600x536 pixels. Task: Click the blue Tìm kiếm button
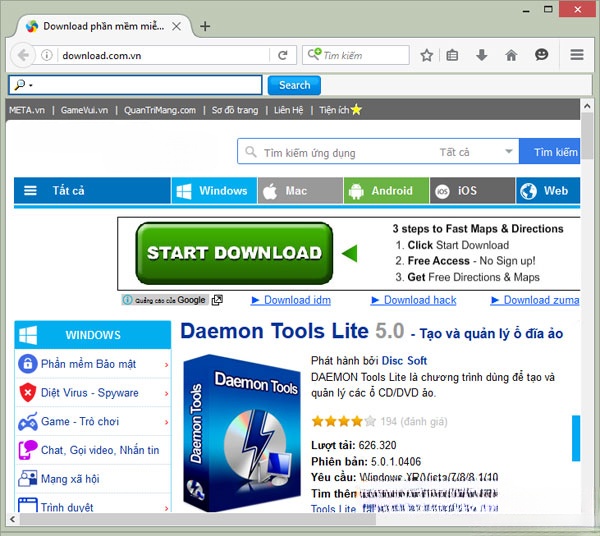pyautogui.click(x=550, y=152)
